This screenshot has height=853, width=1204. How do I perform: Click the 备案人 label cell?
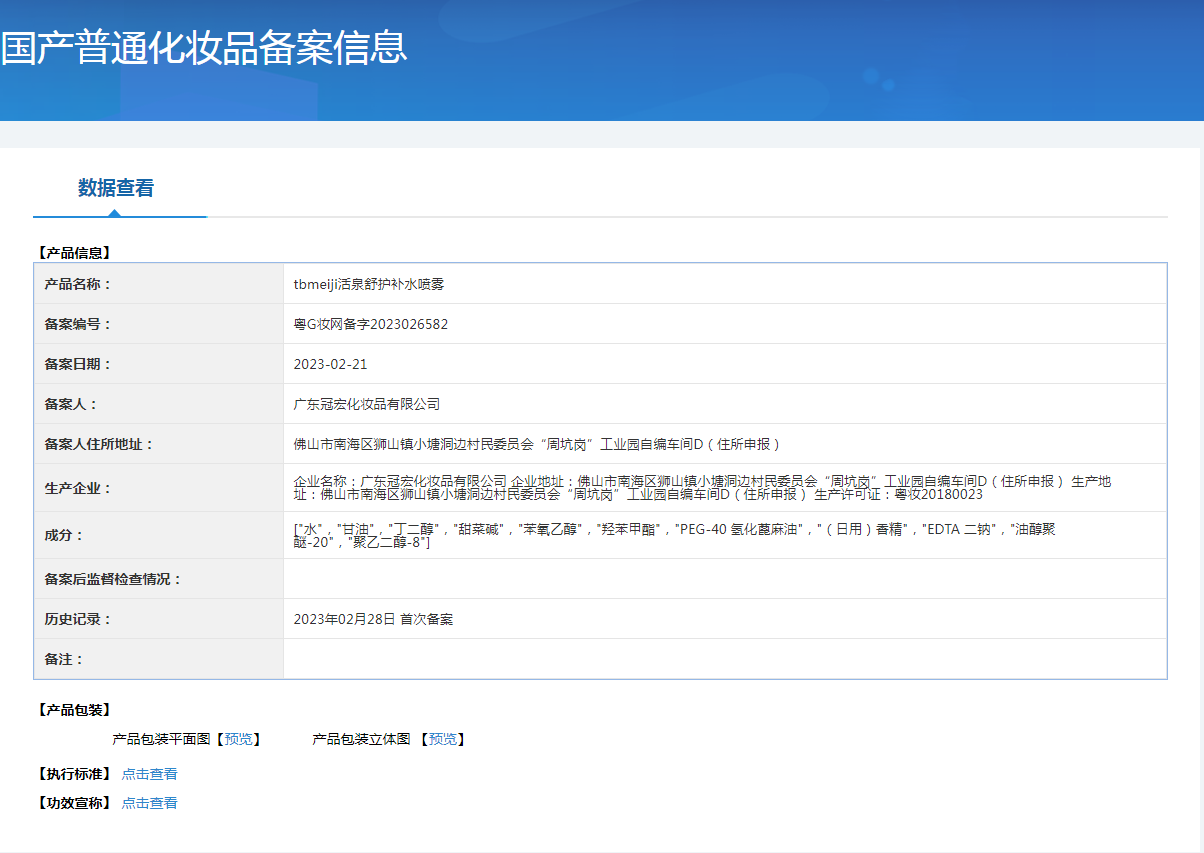coord(159,404)
